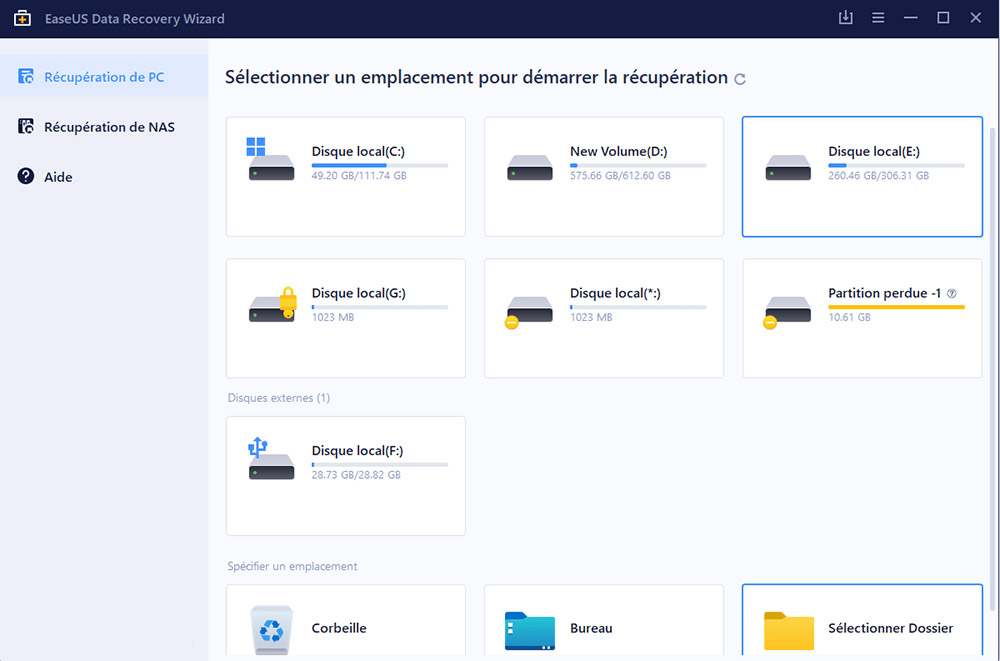This screenshot has width=1000, height=661.
Task: Choose the Bureau location label
Action: point(591,628)
